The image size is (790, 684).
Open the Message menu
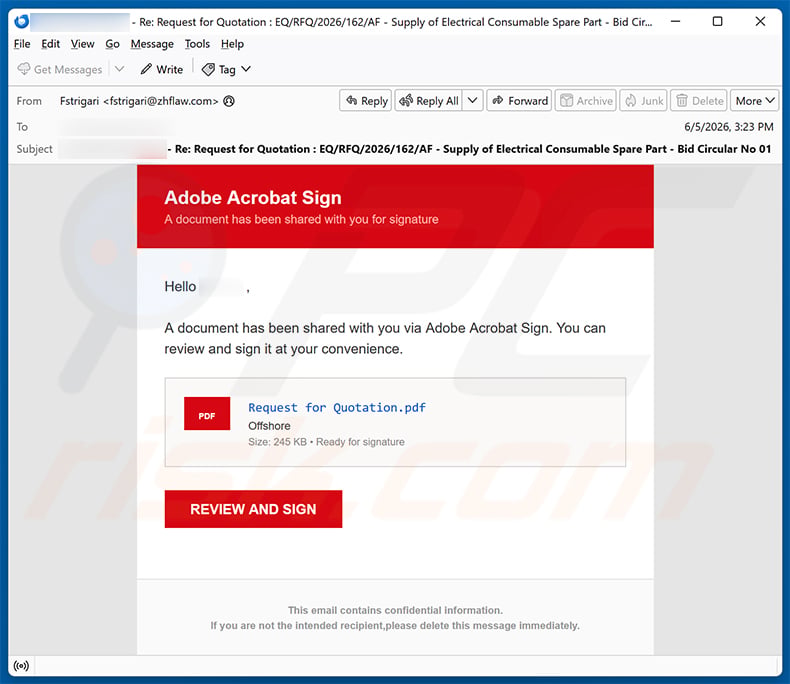click(x=152, y=44)
